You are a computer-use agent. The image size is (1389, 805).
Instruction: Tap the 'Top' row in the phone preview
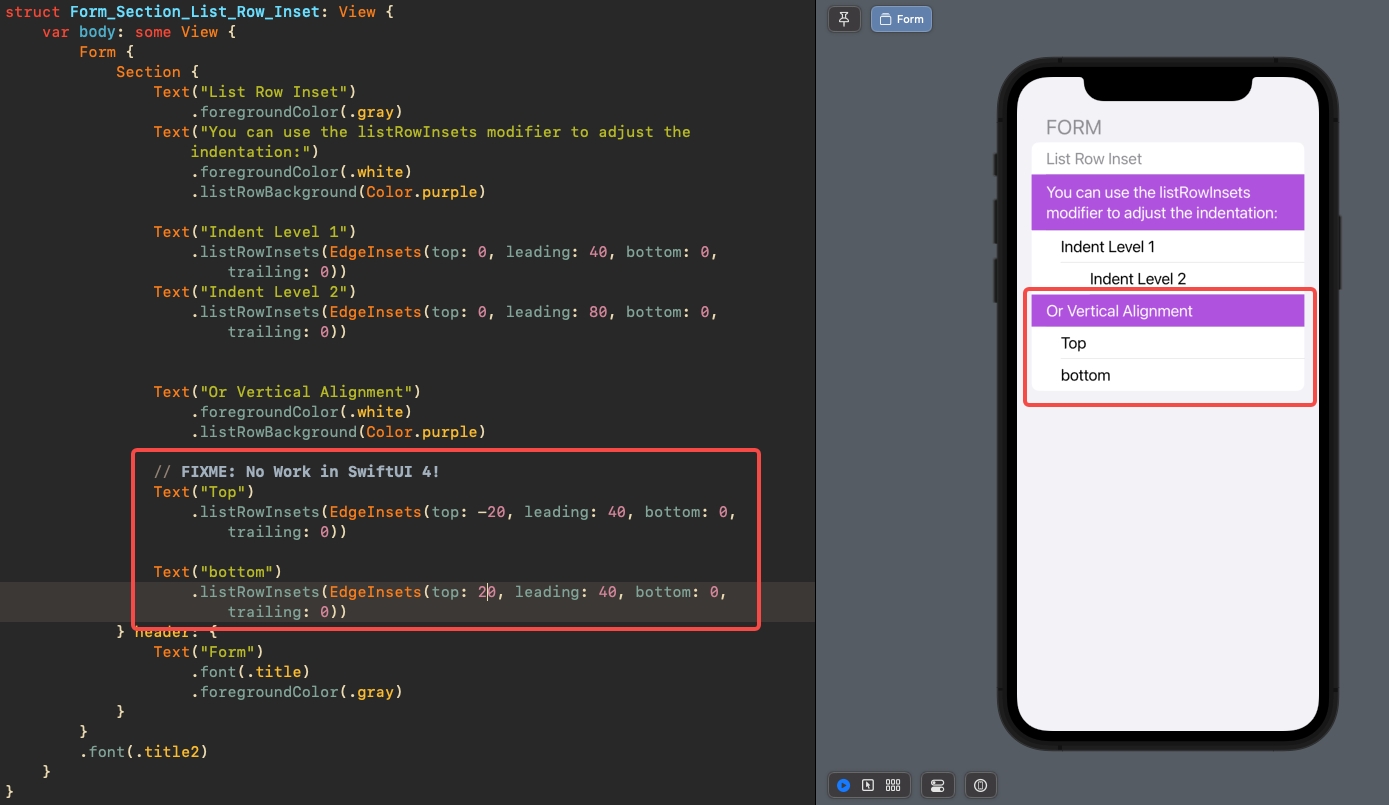point(1073,343)
